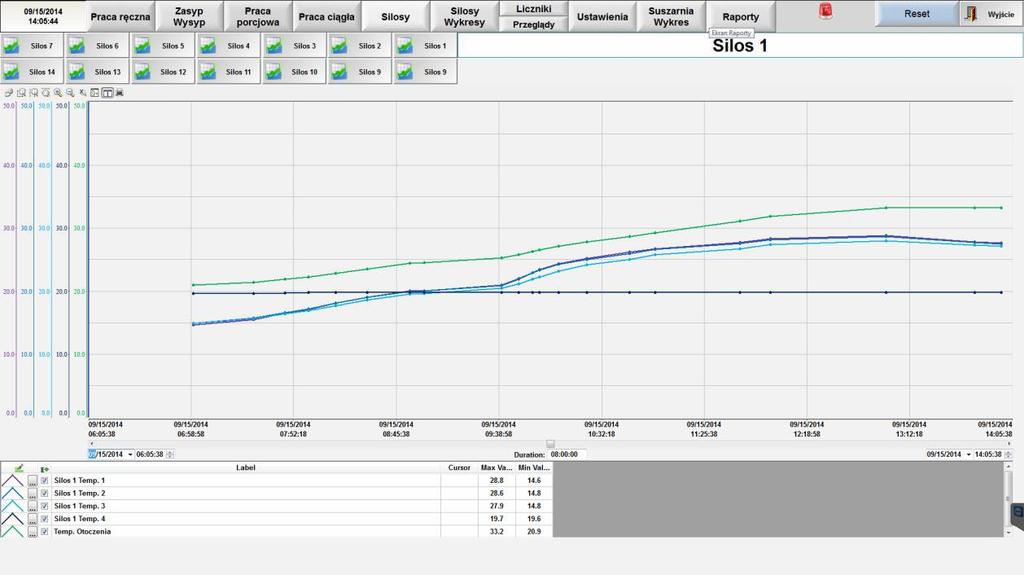Viewport: 1024px width, 575px height.
Task: Select the Praca ciągła tab
Action: click(327, 17)
